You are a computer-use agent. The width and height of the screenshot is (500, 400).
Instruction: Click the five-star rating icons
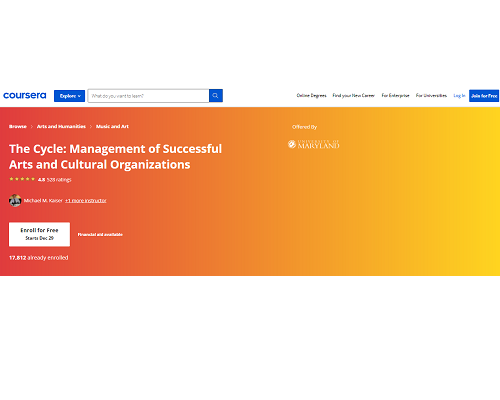tap(22, 179)
